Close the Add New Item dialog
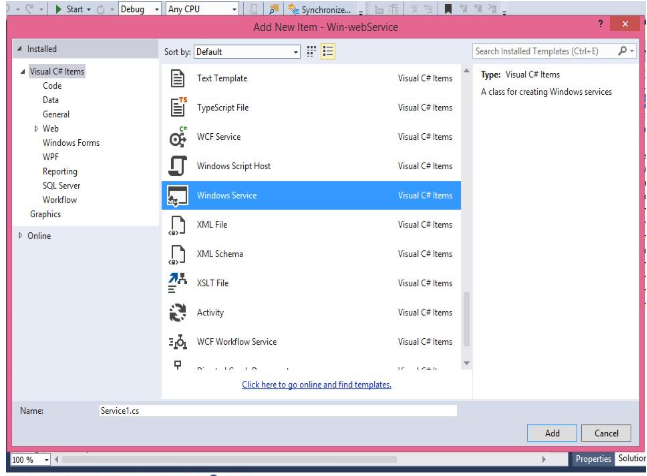 (625, 24)
